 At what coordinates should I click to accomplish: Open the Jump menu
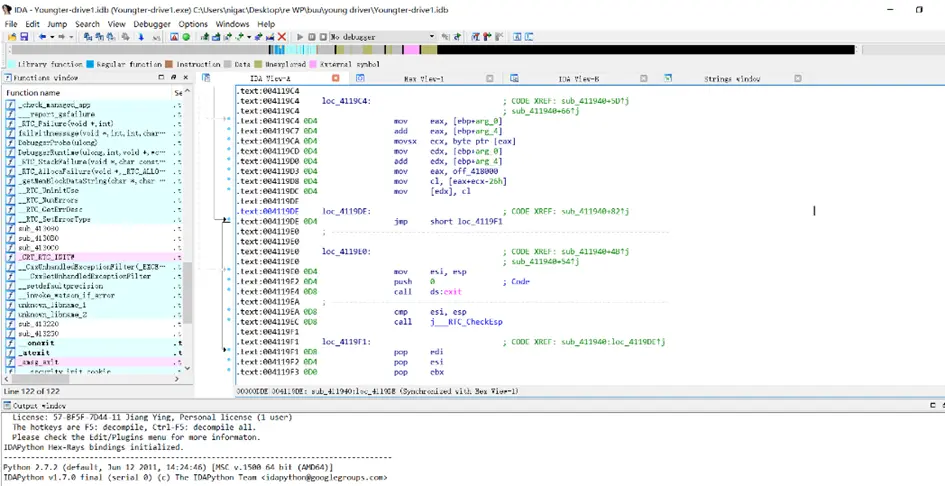click(x=57, y=24)
